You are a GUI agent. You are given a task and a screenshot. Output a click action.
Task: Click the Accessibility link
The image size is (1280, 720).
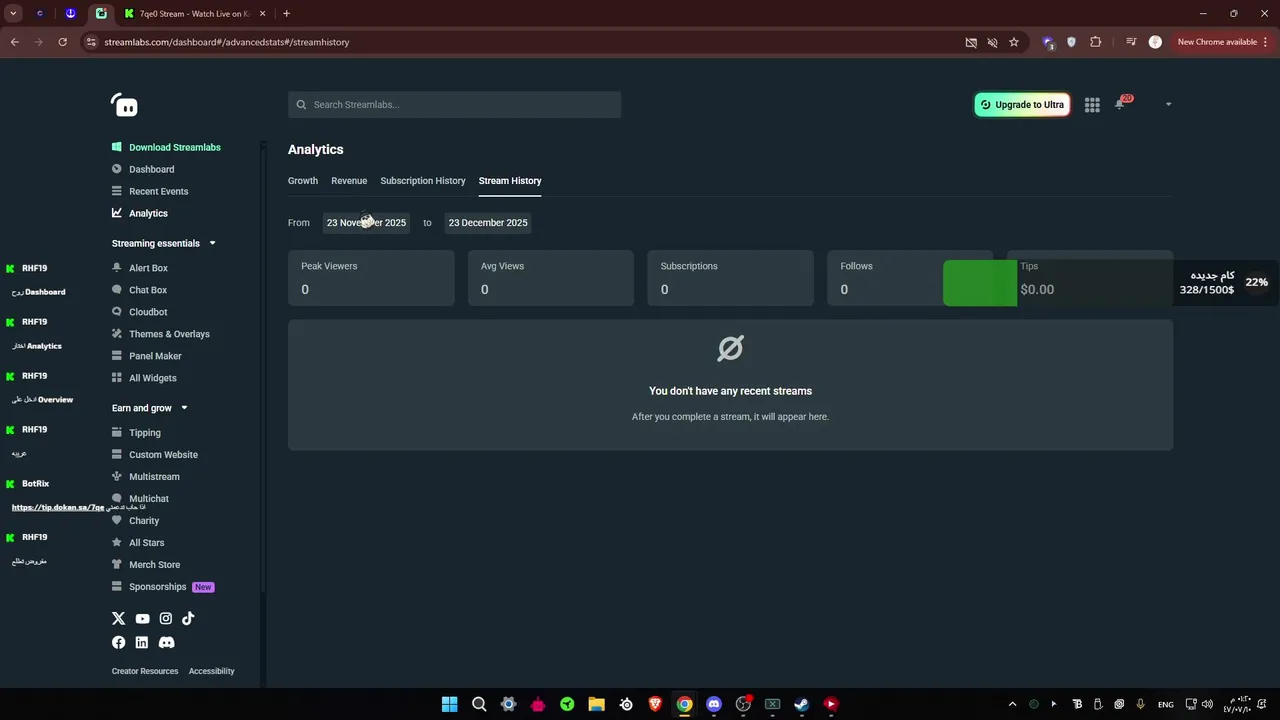tap(212, 671)
